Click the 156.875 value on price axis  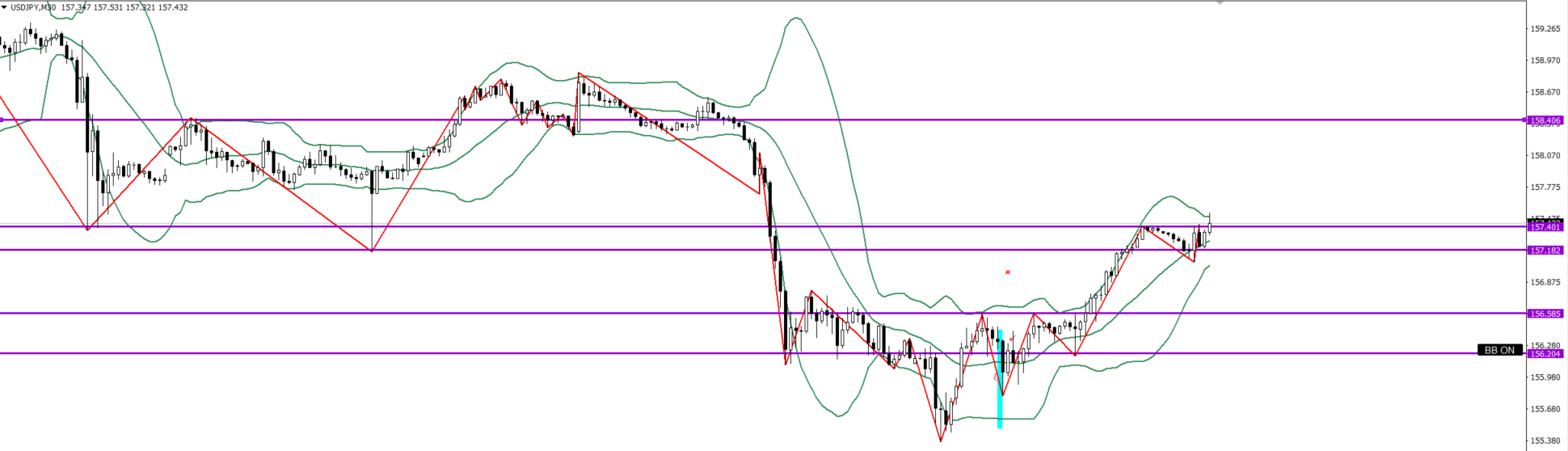point(1545,282)
